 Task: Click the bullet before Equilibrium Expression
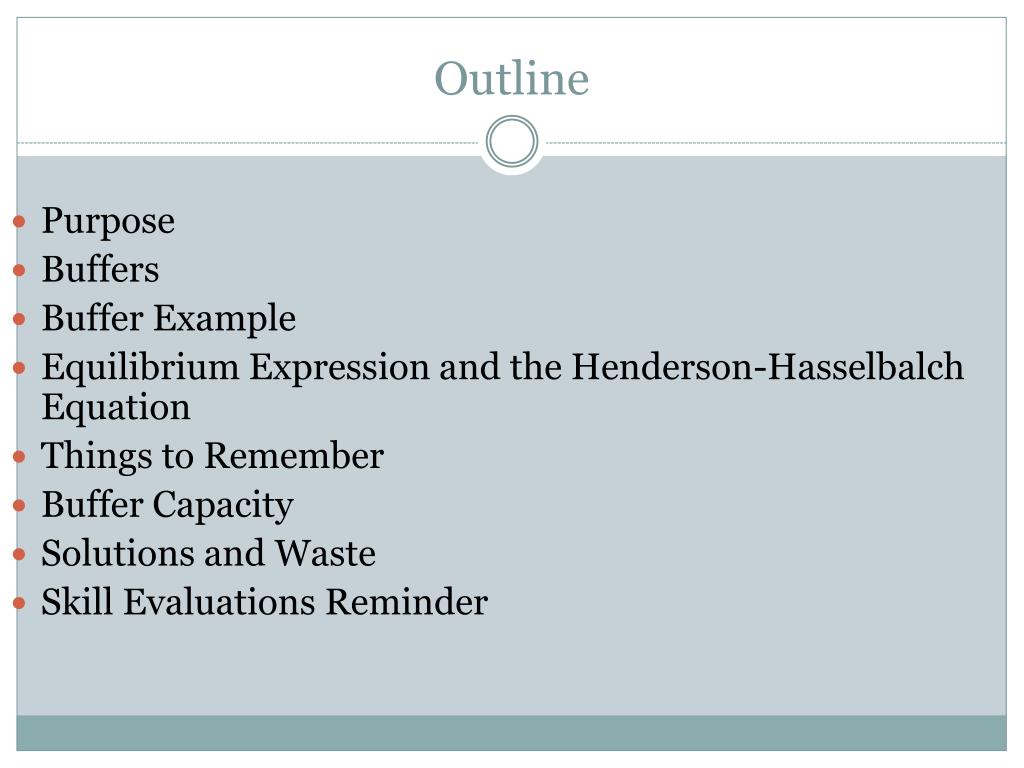click(x=19, y=368)
